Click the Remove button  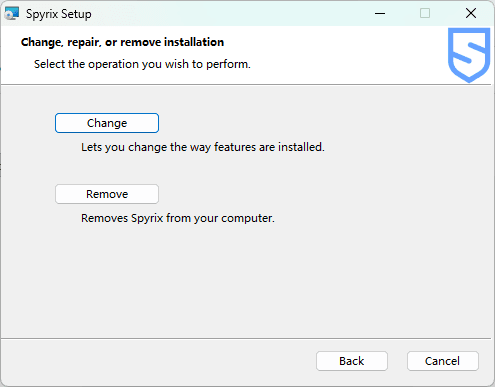[x=107, y=194]
